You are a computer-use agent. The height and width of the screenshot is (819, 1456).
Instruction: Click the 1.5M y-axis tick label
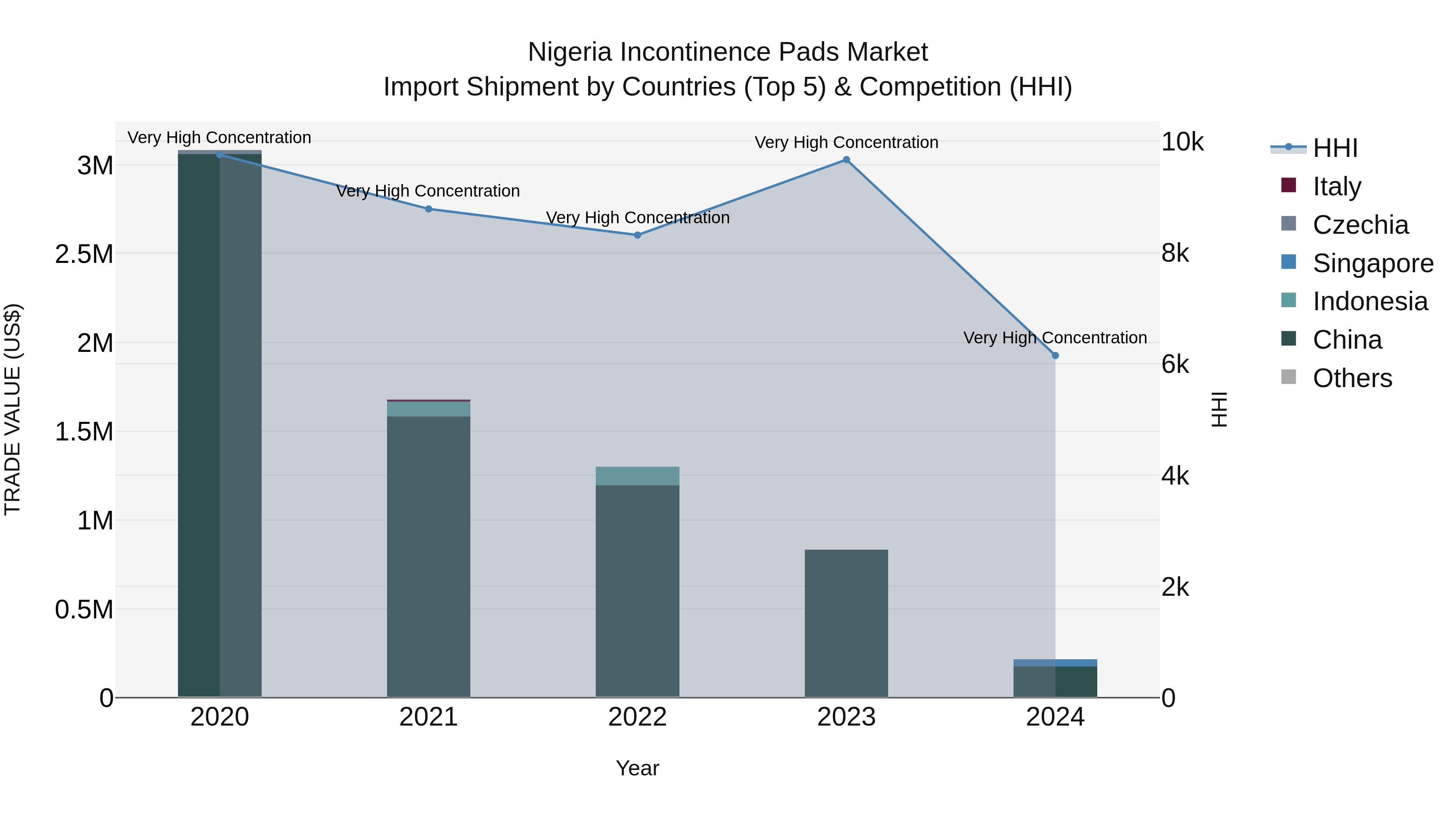[84, 432]
